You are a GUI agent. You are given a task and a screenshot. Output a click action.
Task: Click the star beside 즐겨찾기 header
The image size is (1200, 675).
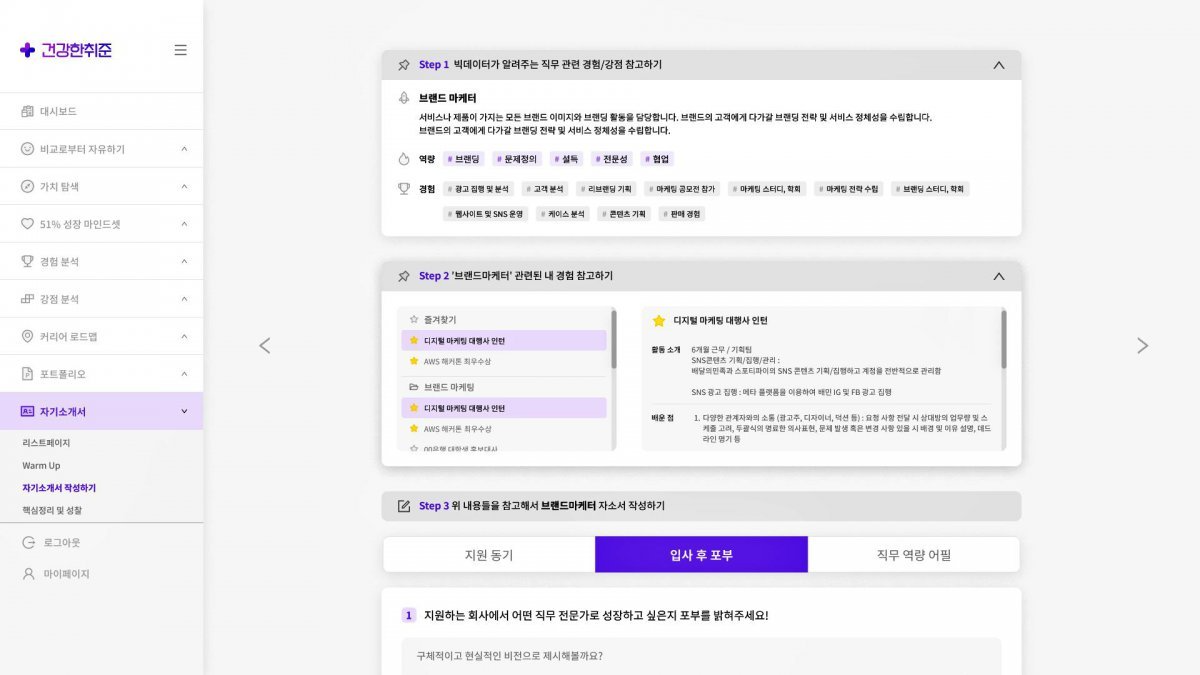[x=414, y=319]
